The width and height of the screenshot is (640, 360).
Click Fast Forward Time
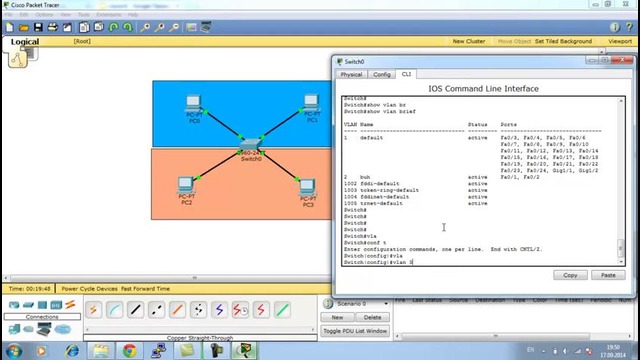[145, 289]
